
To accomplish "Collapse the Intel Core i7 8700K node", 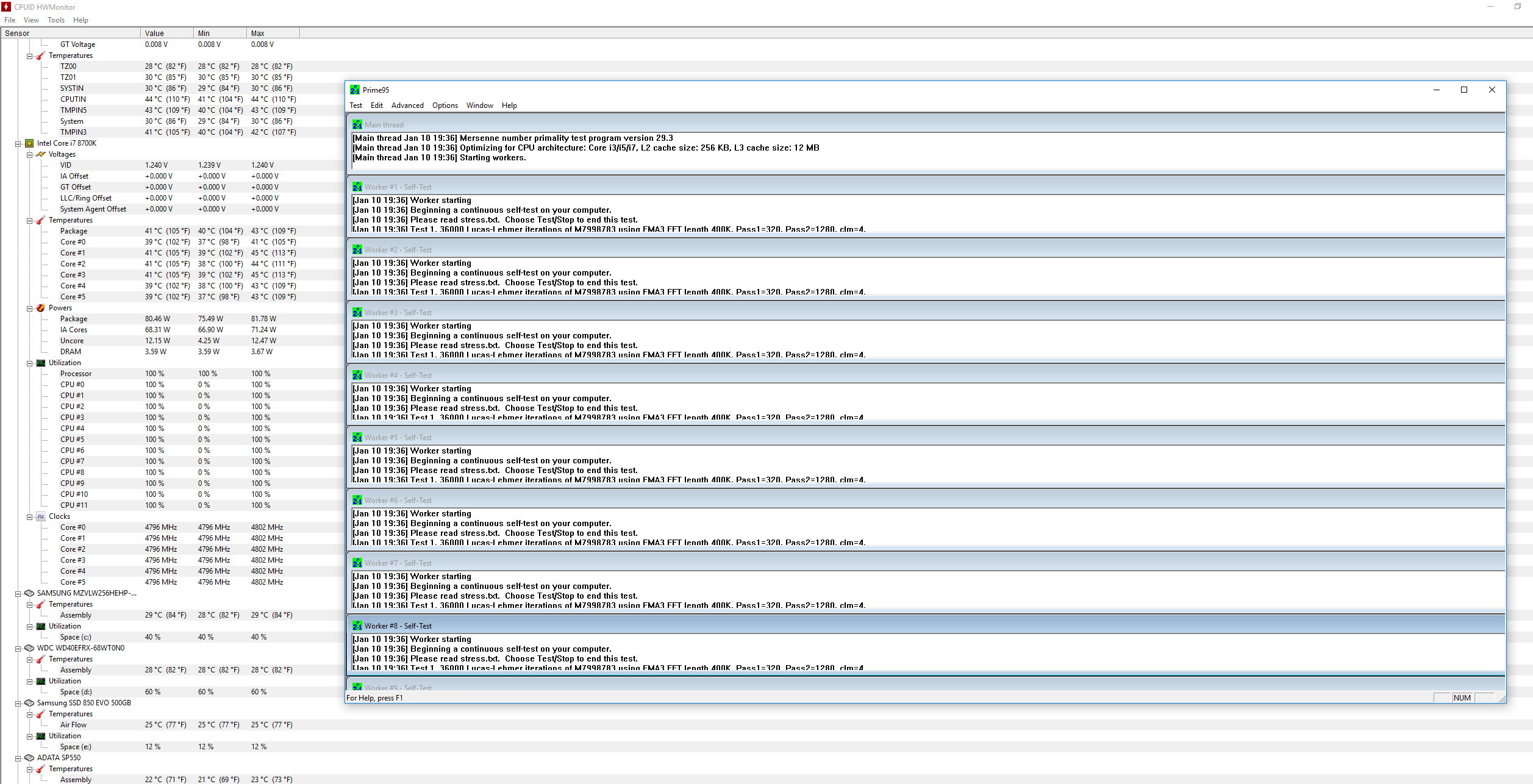I will tap(18, 144).
